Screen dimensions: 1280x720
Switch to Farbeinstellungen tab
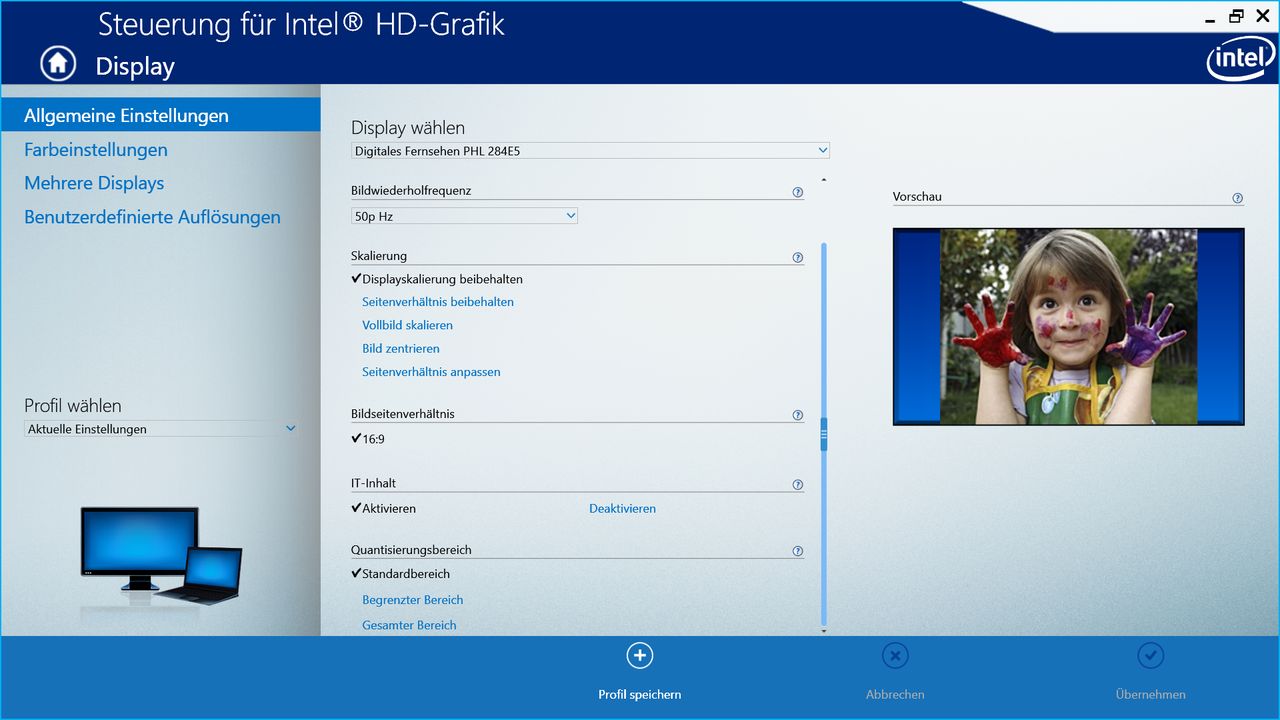pyautogui.click(x=96, y=150)
